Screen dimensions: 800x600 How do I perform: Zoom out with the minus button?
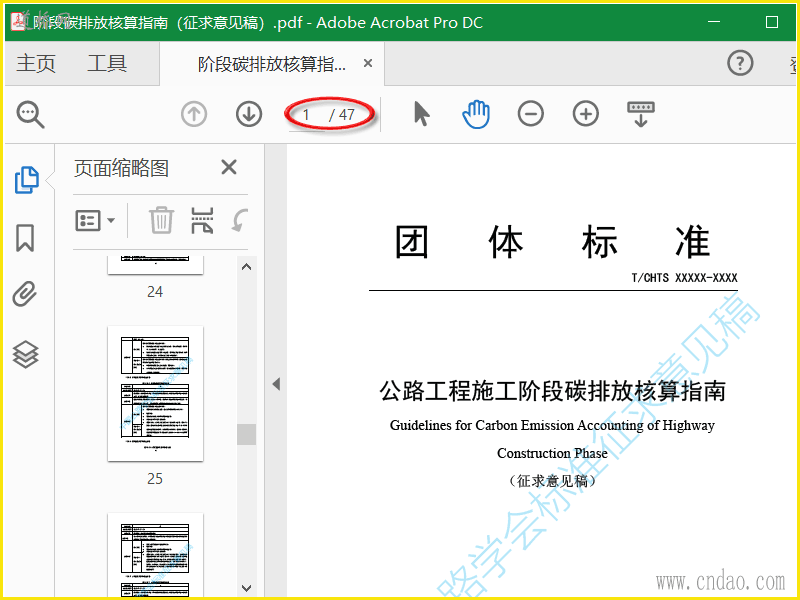click(x=531, y=114)
